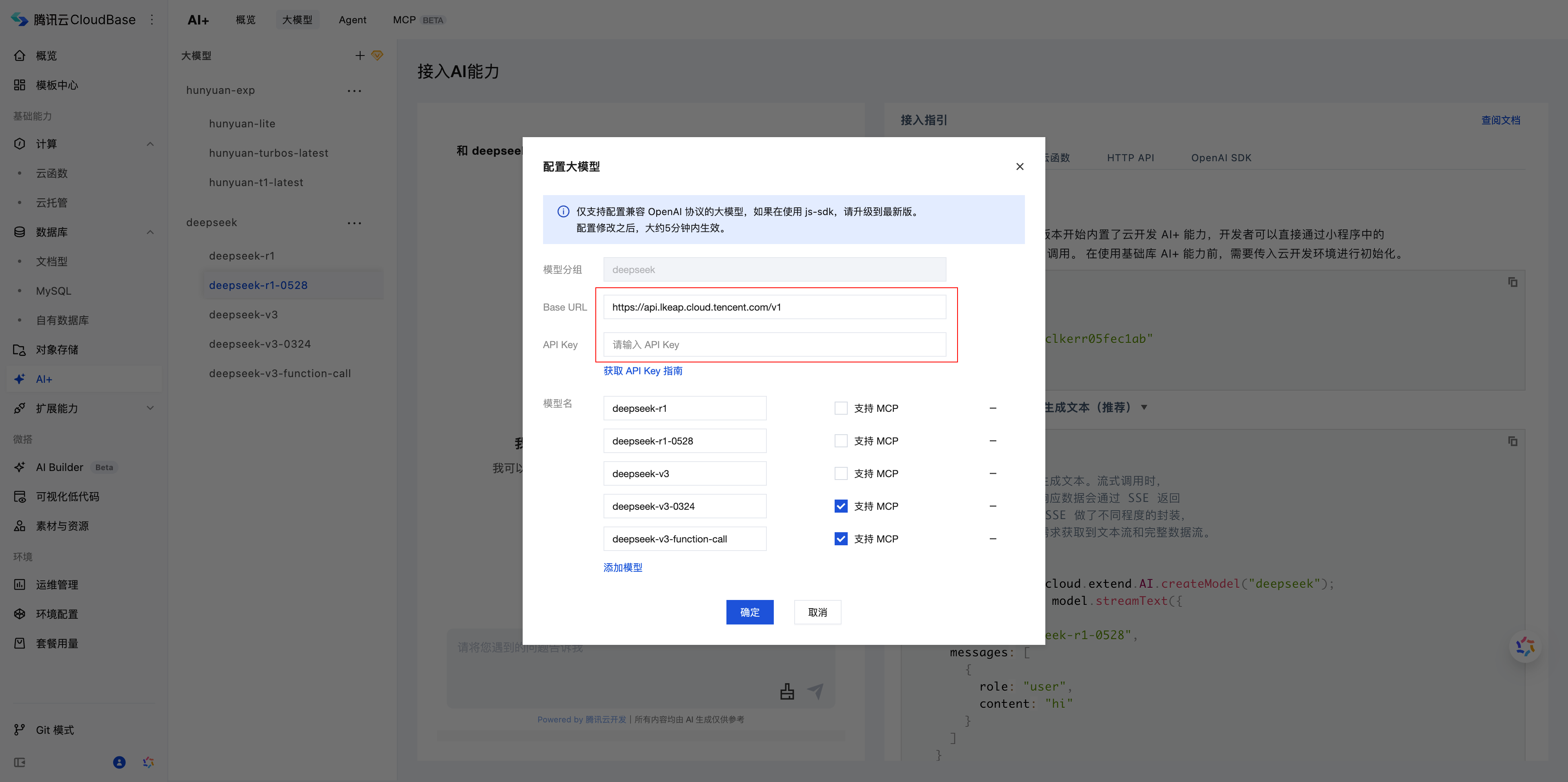Collapse the 计算 section chevron

click(x=150, y=144)
